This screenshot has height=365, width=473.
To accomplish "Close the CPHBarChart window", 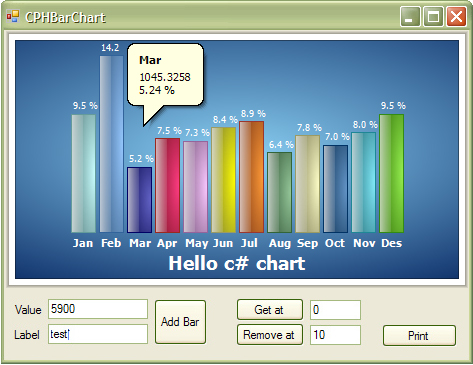I will point(456,16).
